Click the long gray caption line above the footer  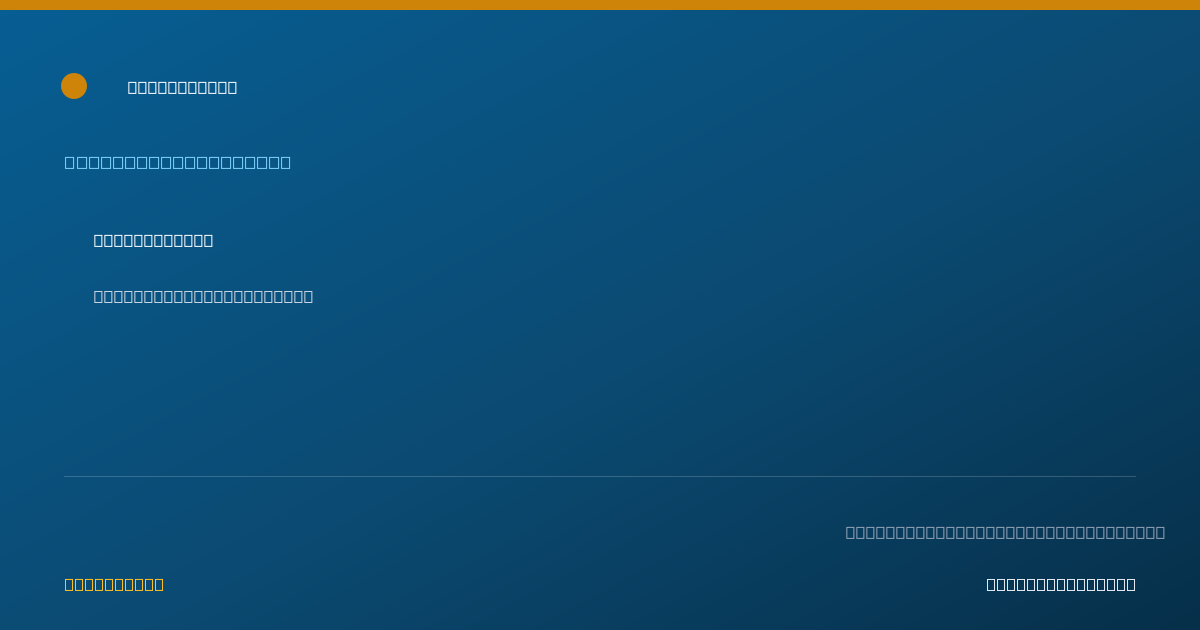coord(1005,532)
